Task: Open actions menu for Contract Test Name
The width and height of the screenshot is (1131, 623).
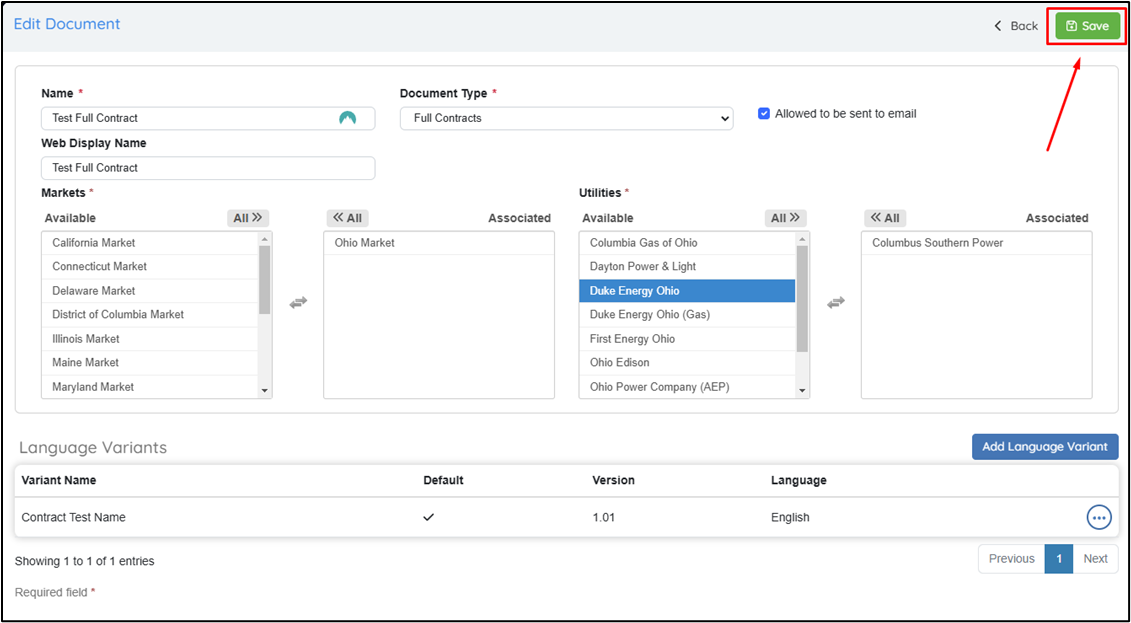Action: click(x=1099, y=517)
